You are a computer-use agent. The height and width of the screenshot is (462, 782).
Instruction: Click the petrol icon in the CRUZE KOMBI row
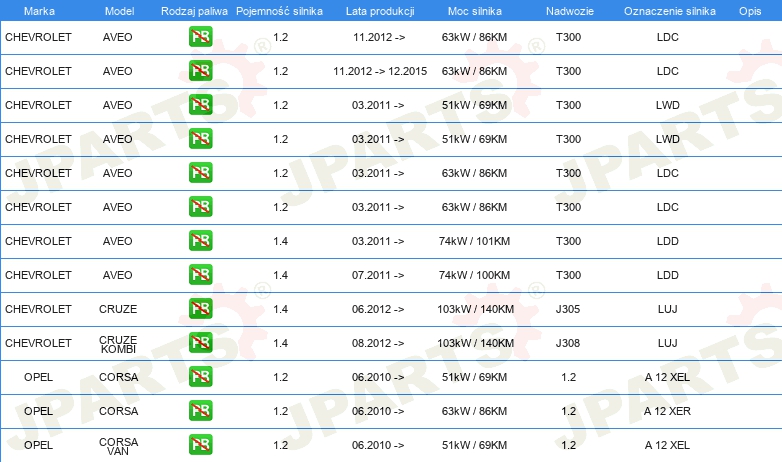200,342
